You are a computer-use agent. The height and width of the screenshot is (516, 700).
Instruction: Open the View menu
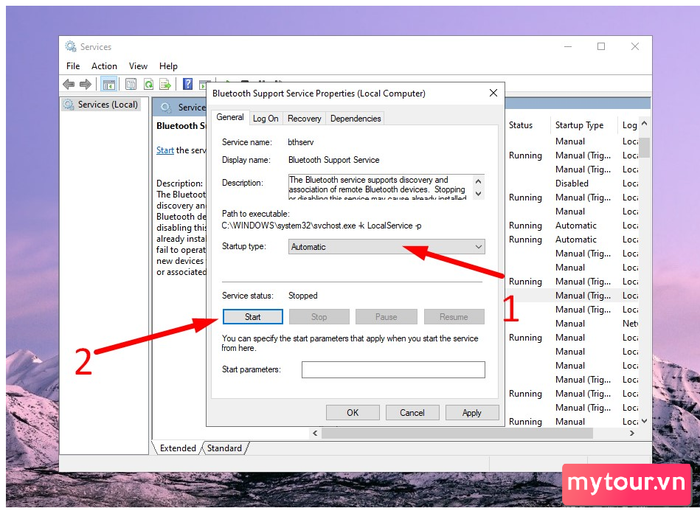point(138,66)
